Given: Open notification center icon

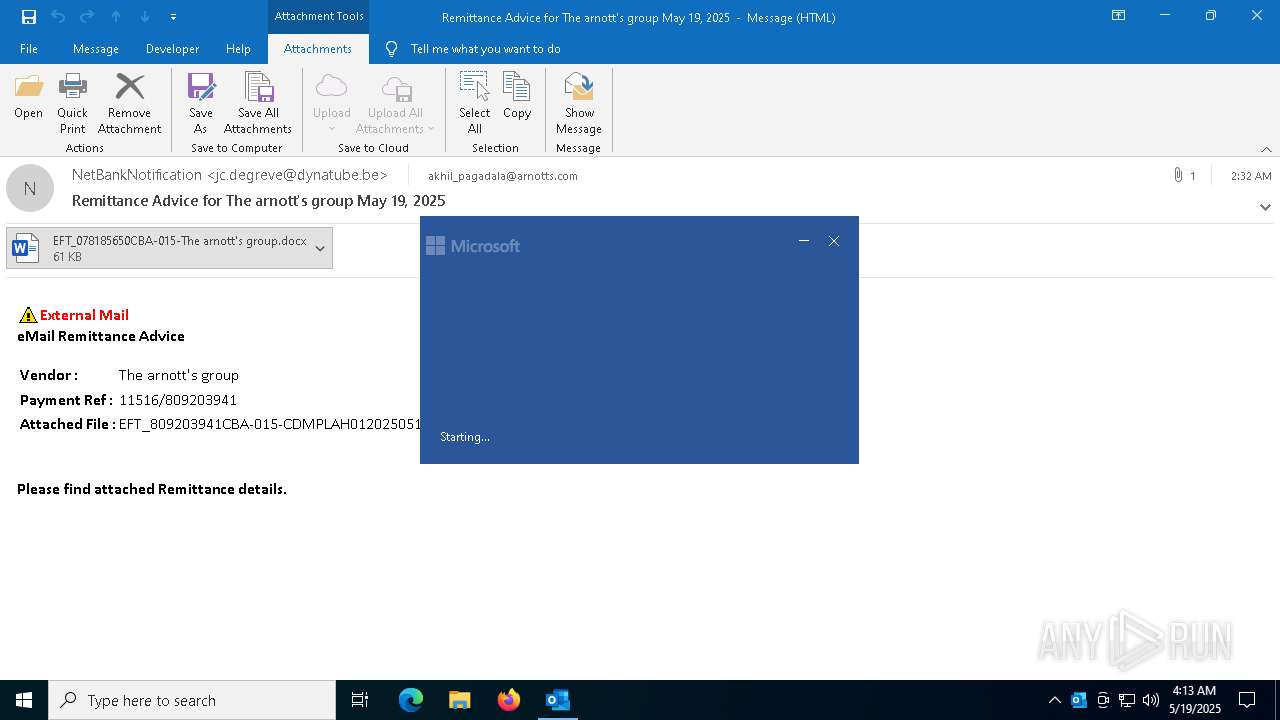Looking at the screenshot, I should (x=1247, y=700).
